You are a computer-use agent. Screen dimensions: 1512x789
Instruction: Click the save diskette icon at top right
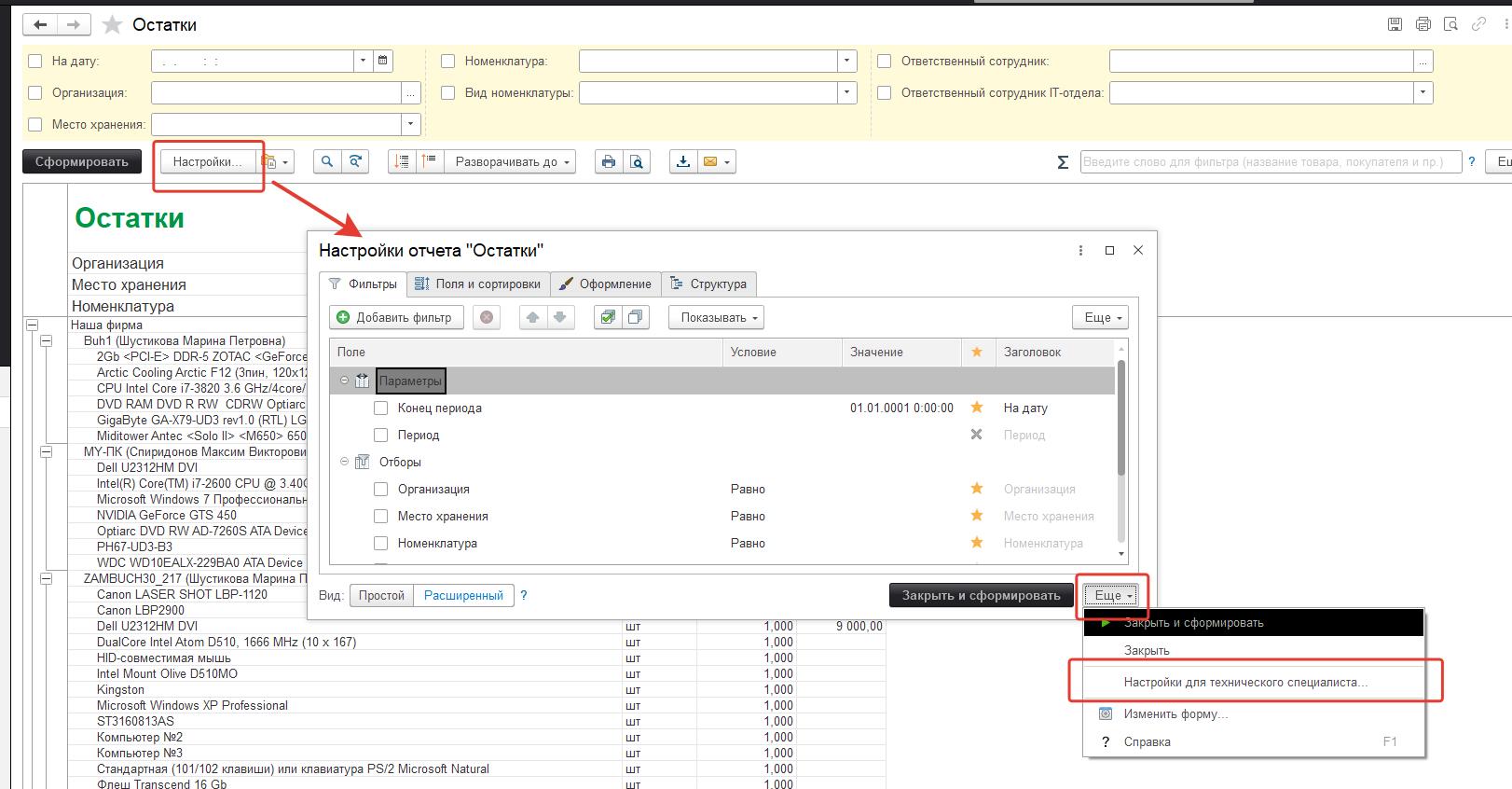(x=1395, y=25)
